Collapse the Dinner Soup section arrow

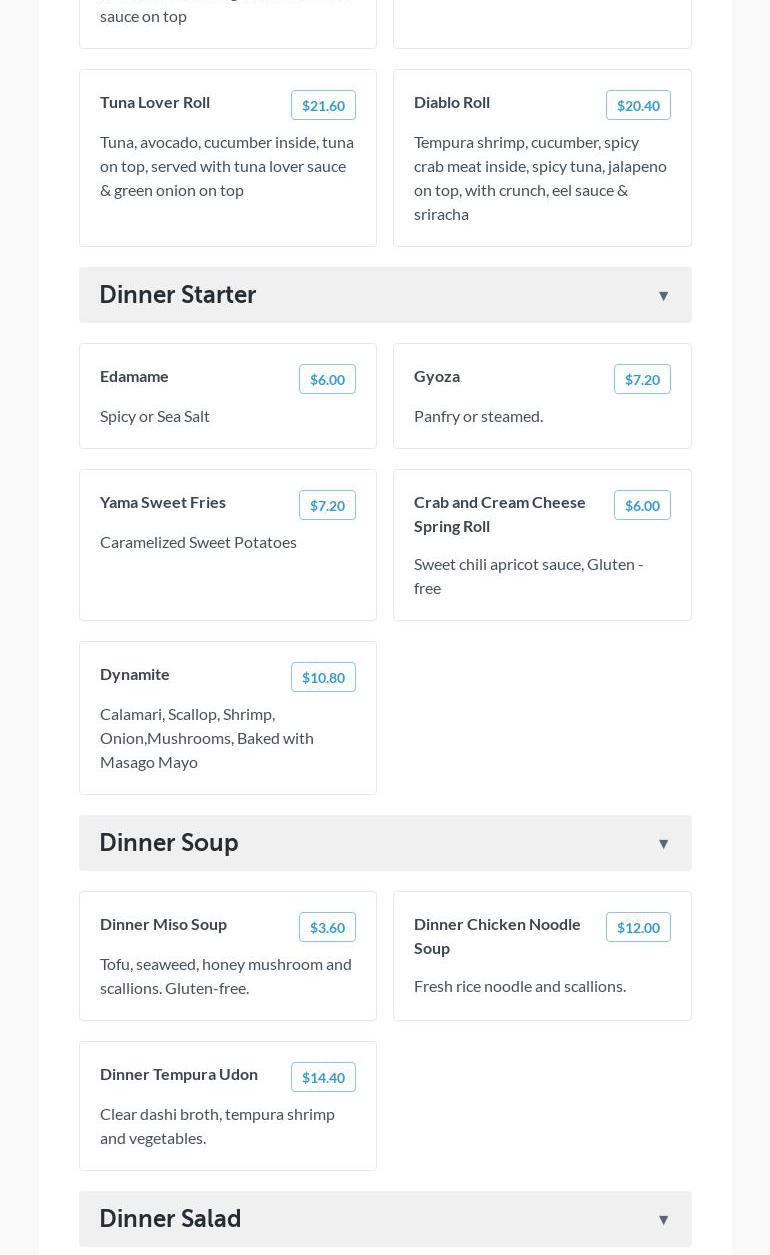pyautogui.click(x=663, y=843)
